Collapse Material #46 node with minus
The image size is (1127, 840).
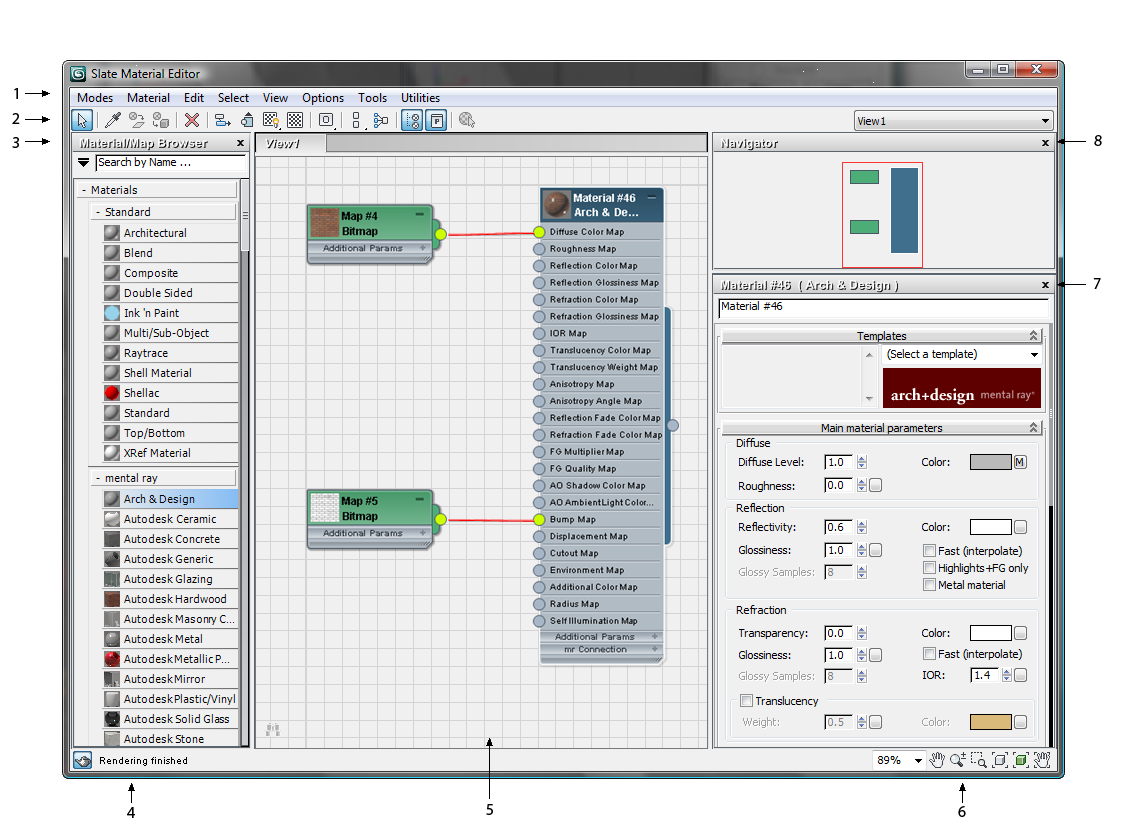[x=652, y=197]
